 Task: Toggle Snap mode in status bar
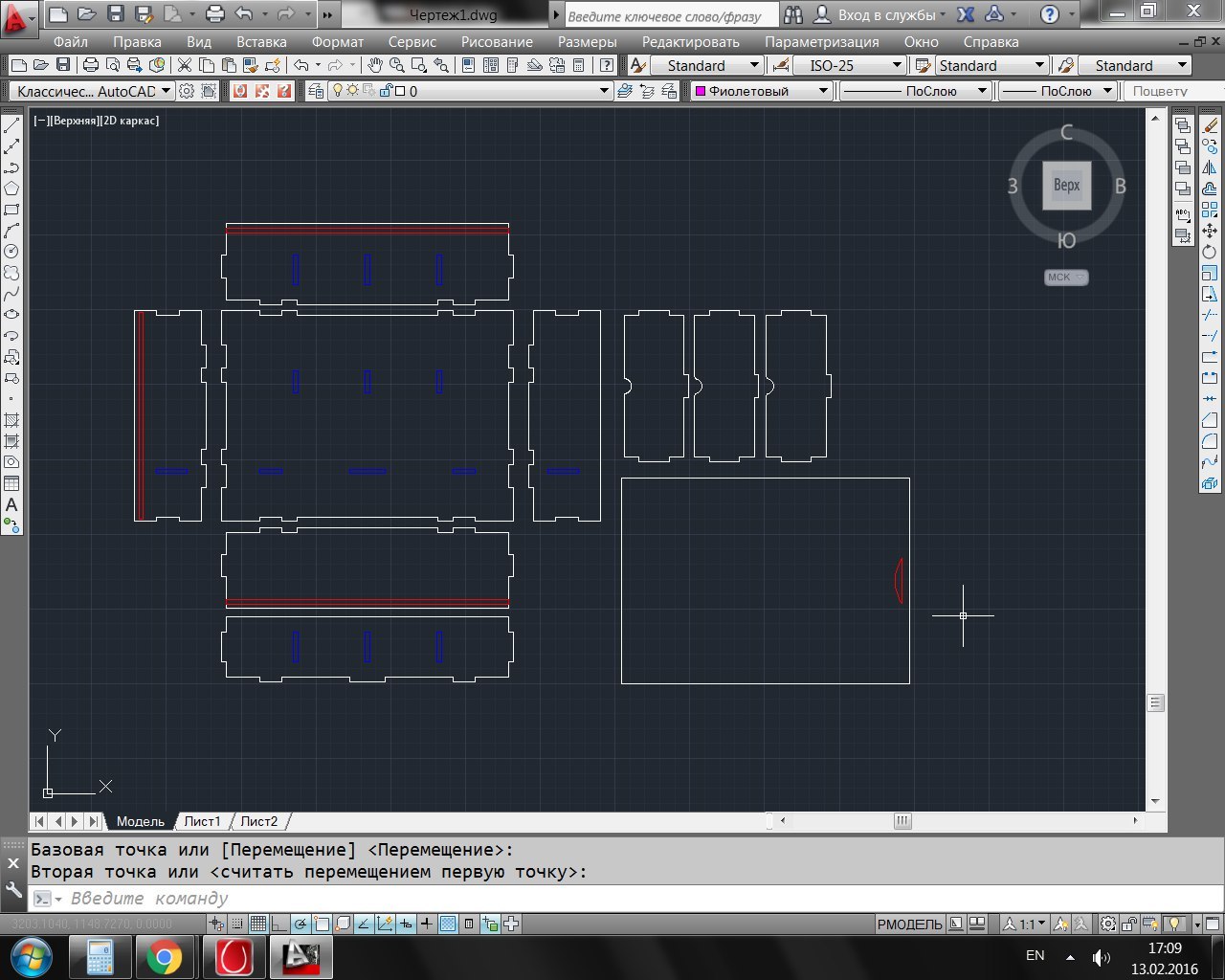tap(237, 924)
